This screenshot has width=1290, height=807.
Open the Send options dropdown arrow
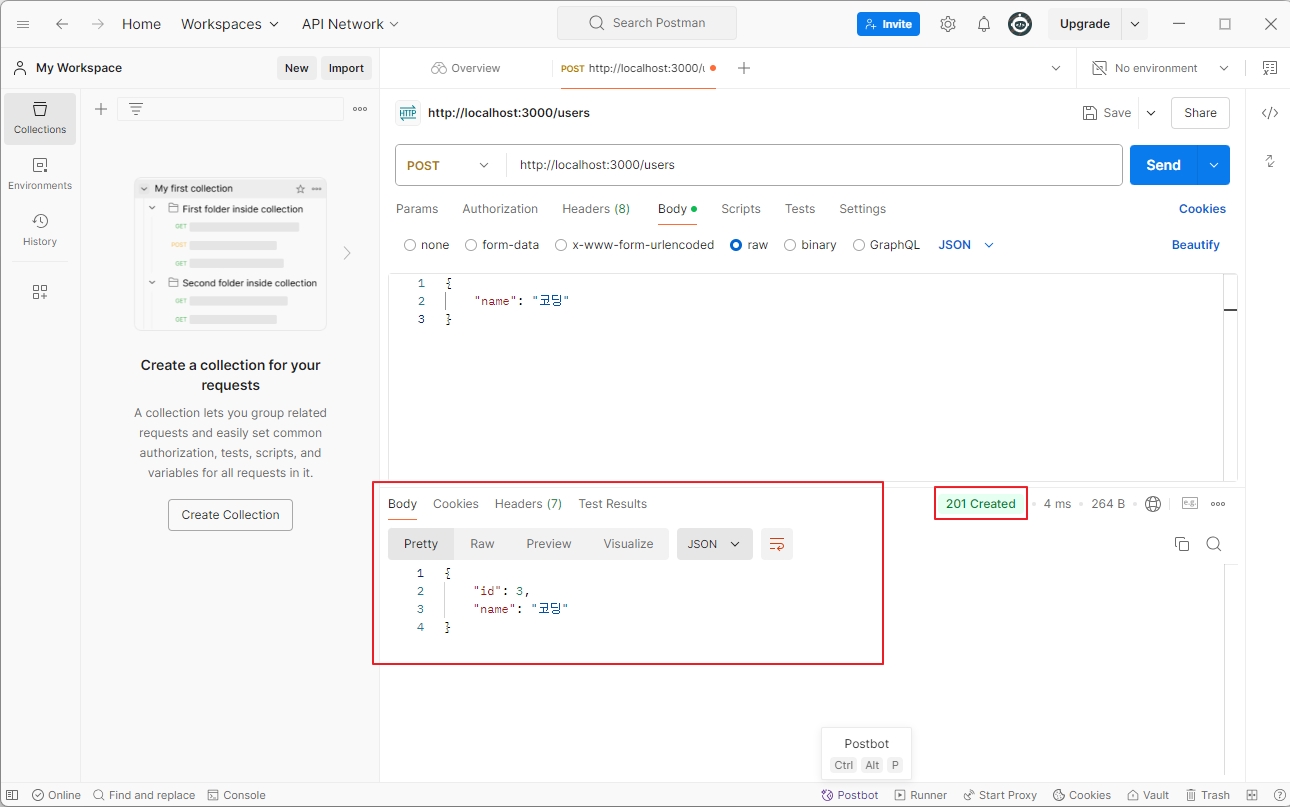(1214, 165)
